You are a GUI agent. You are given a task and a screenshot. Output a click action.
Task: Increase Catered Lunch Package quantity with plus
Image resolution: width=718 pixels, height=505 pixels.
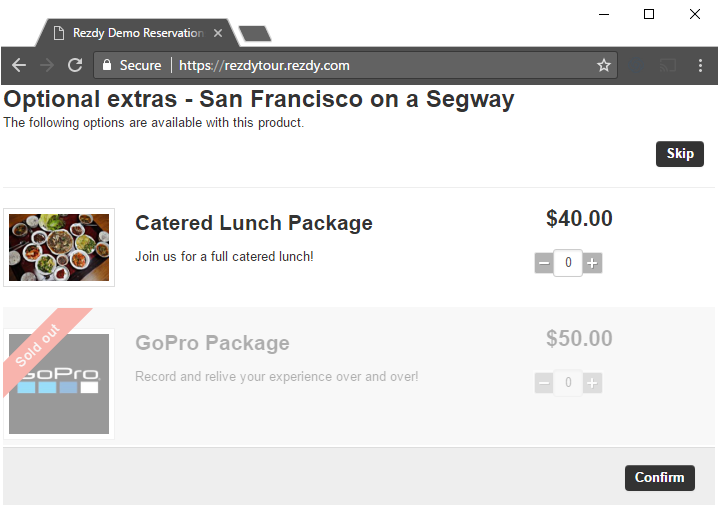[592, 263]
